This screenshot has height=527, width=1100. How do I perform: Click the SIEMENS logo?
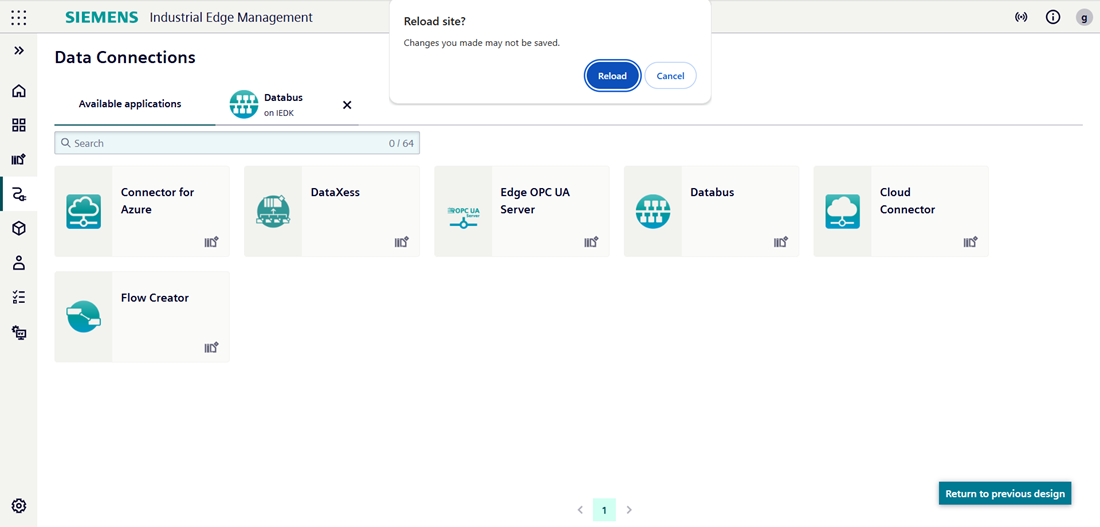click(102, 18)
